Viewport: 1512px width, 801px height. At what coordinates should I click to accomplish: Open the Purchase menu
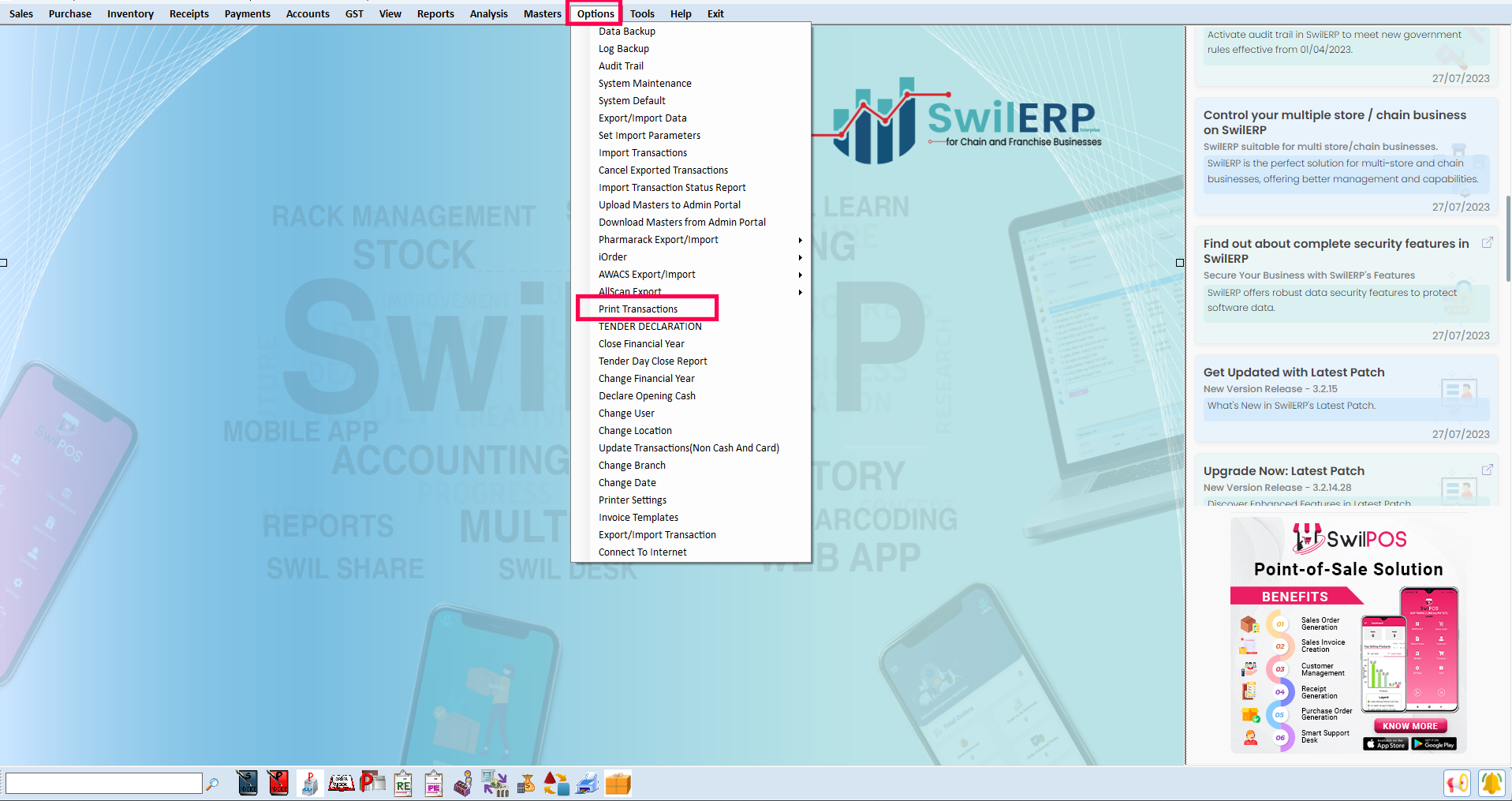tap(70, 13)
